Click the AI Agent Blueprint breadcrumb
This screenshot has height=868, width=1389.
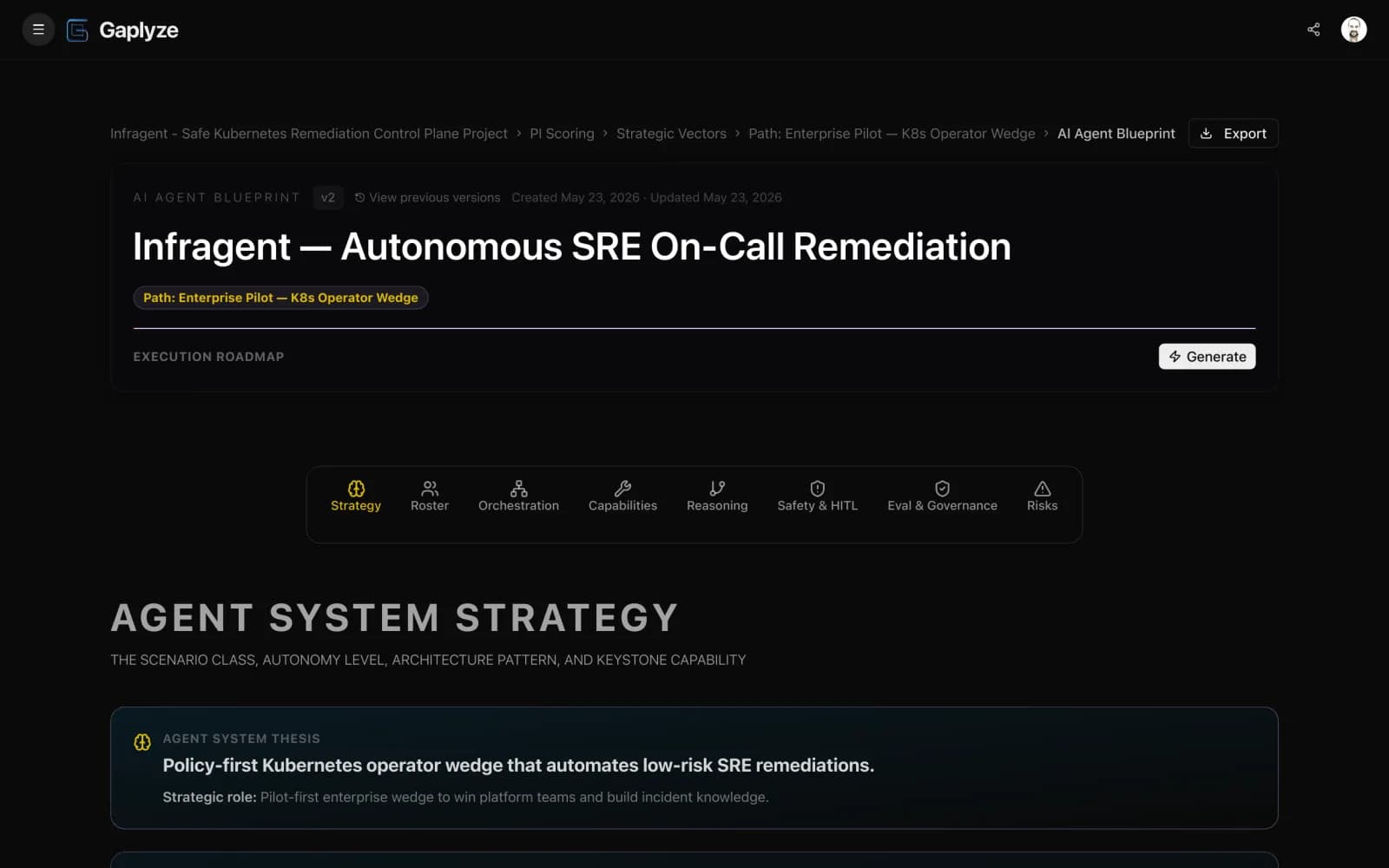coord(1116,134)
